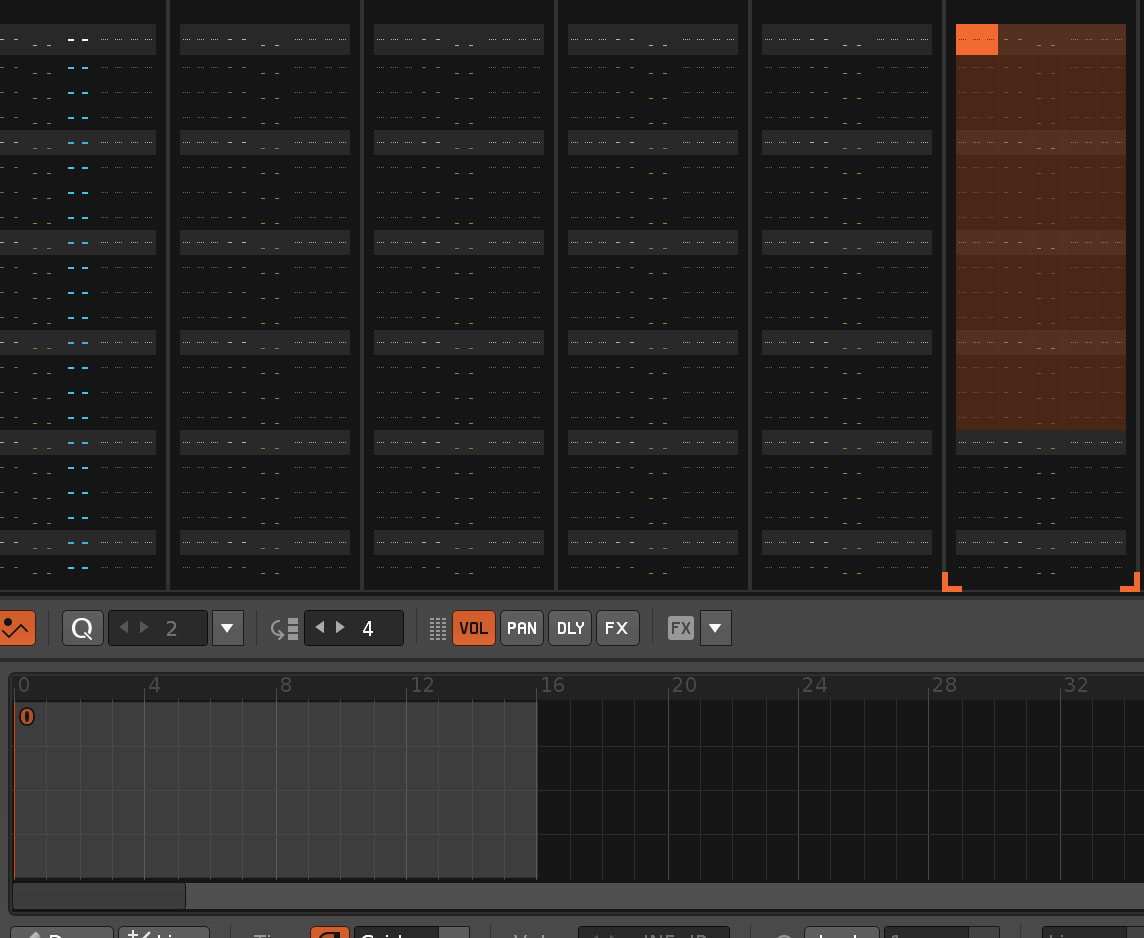Click the edit step number field showing 4
The height and width of the screenshot is (938, 1144).
tap(369, 628)
